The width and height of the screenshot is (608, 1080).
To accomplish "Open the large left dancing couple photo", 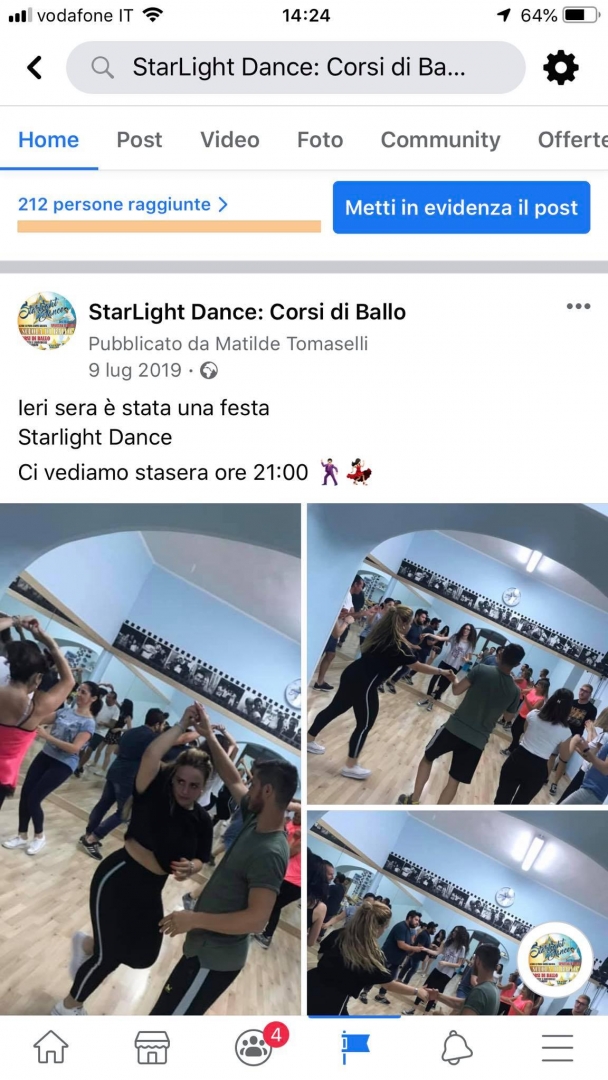I will pos(150,759).
